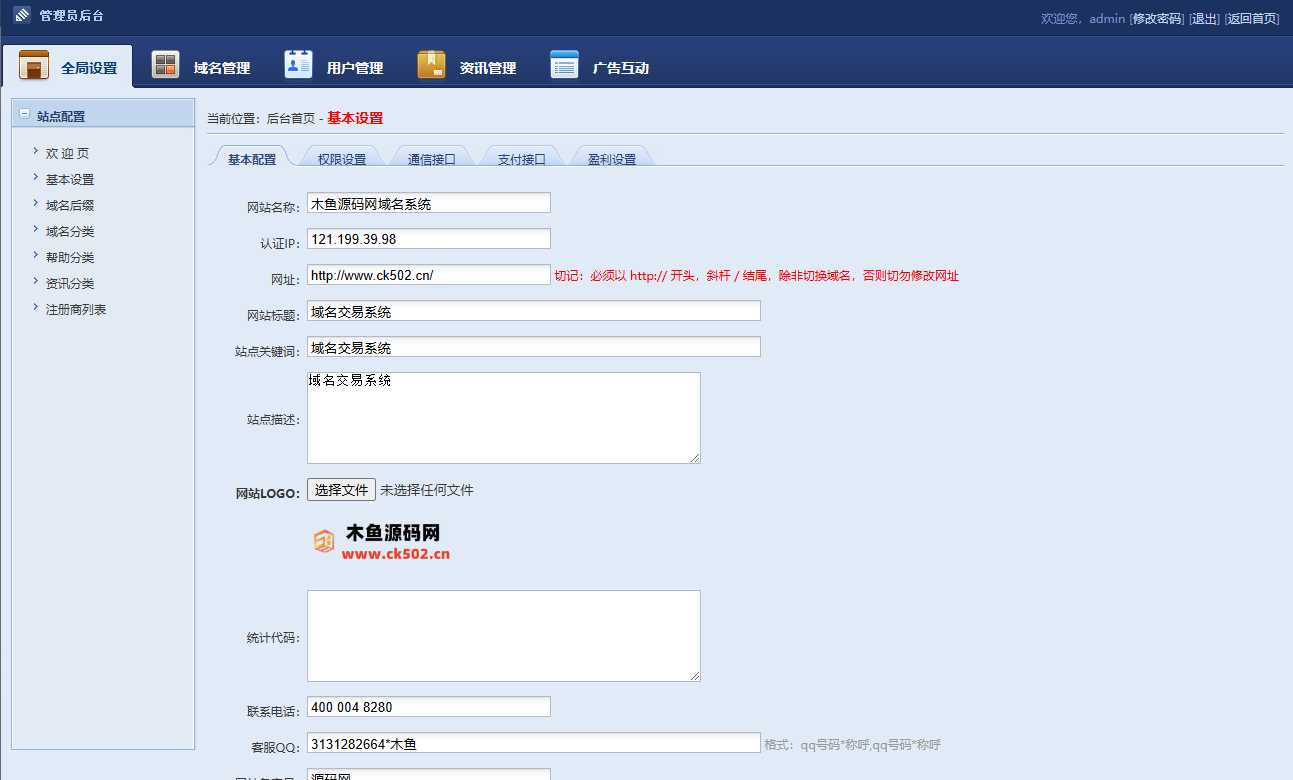Click the 木鱼源码网 logo image

(x=382, y=542)
